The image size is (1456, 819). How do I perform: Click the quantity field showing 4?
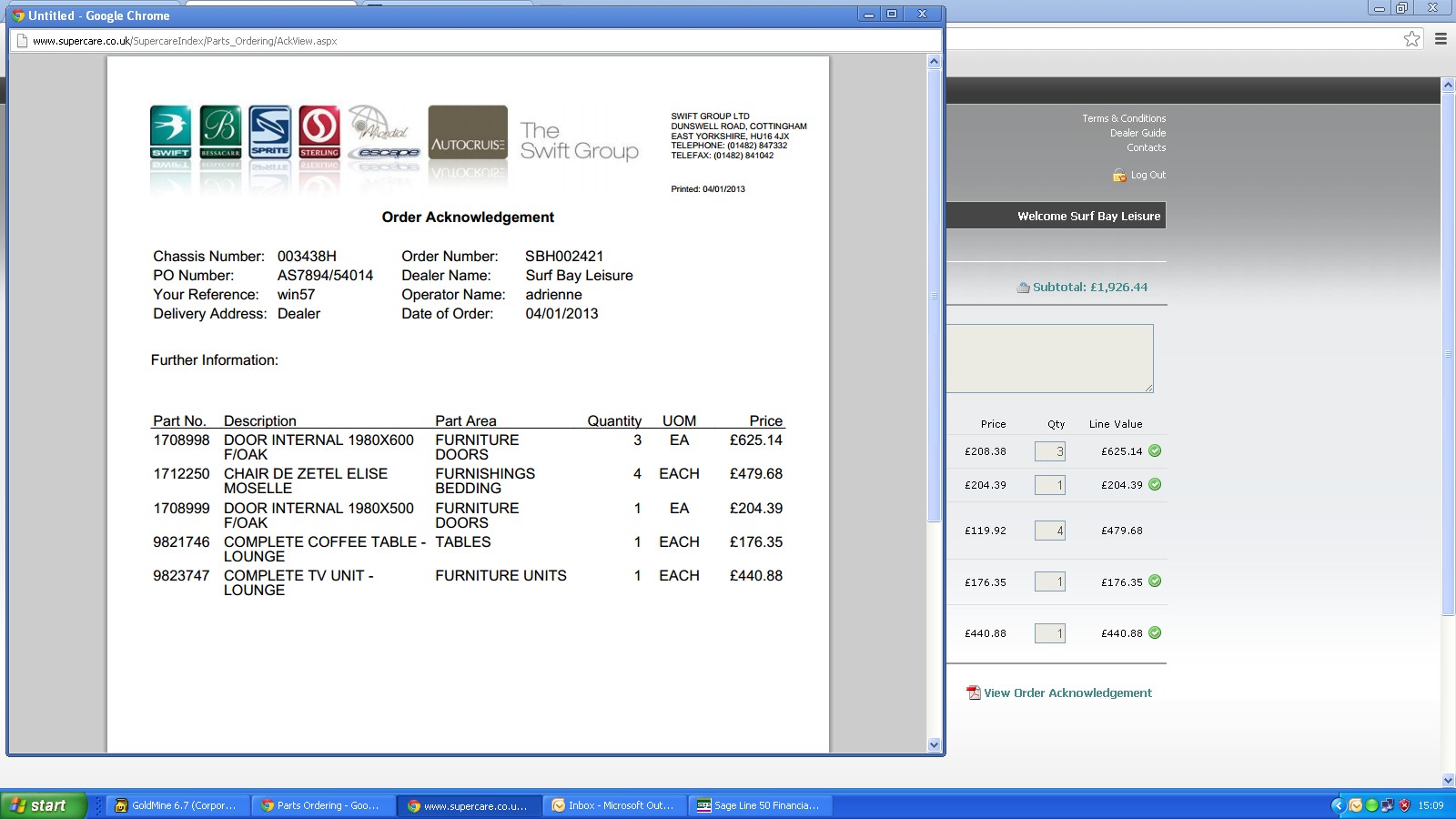point(1050,531)
